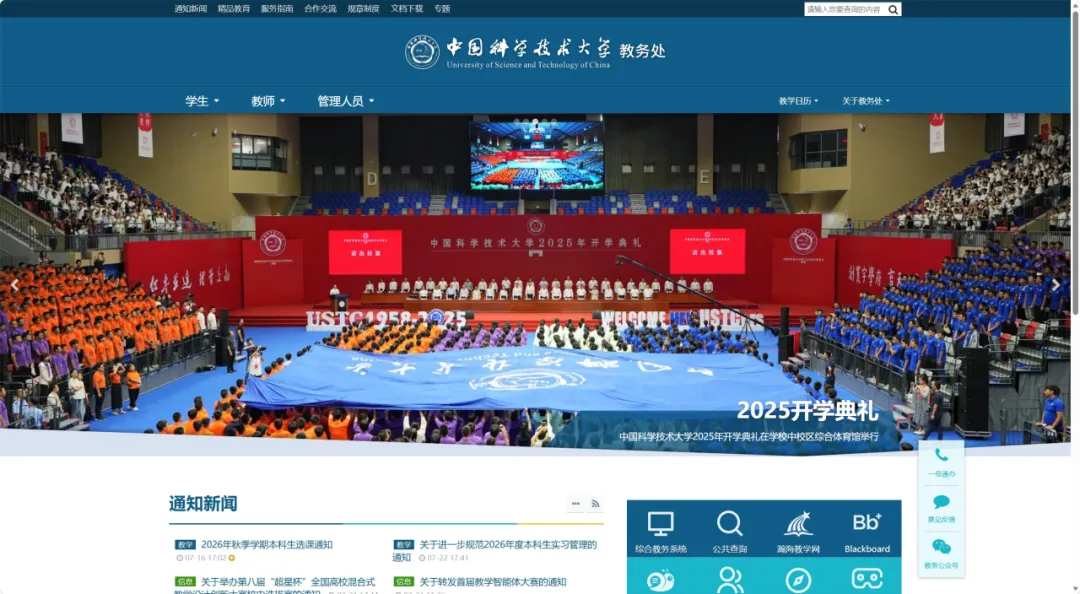Click the people icon in quick links
Image resolution: width=1080 pixels, height=594 pixels.
(x=729, y=580)
